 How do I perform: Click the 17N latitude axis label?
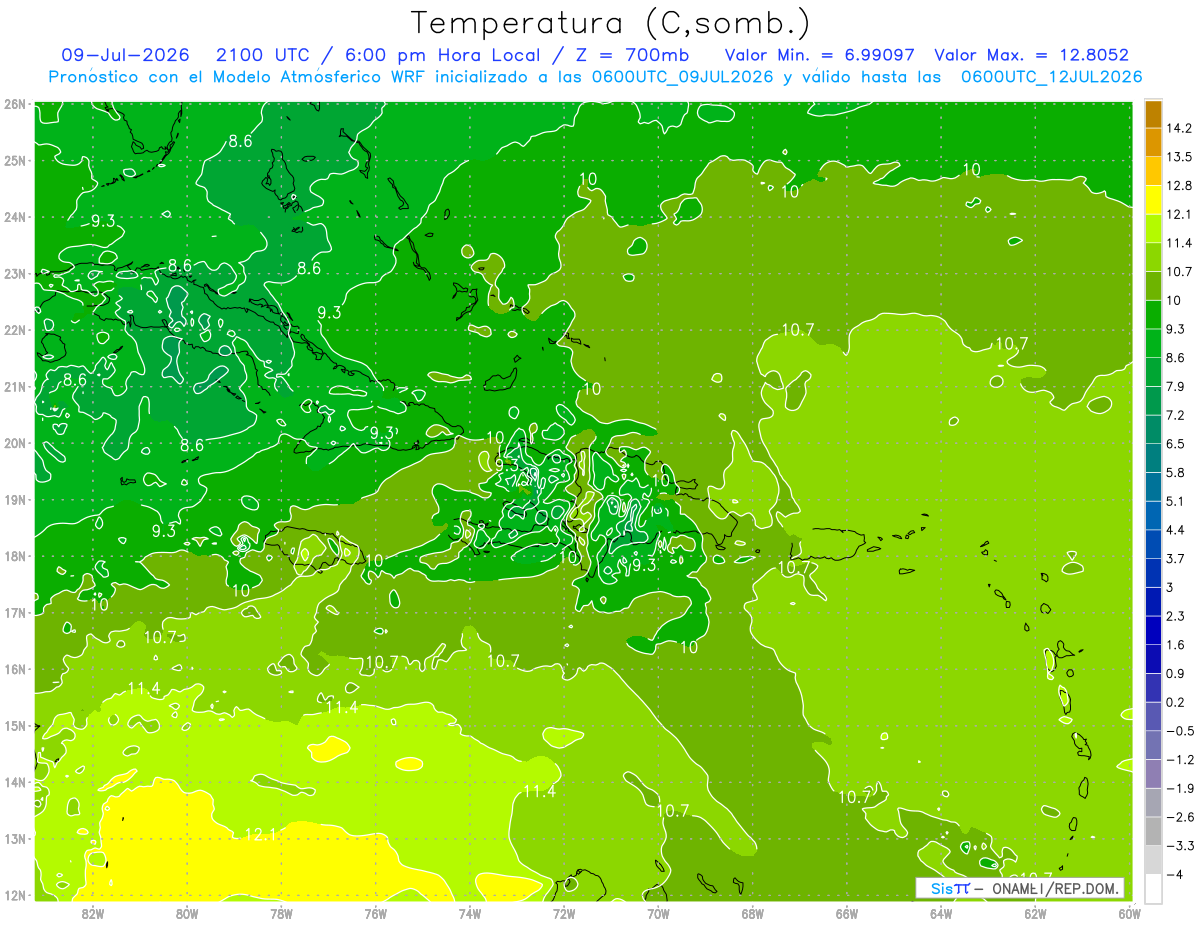coord(14,612)
